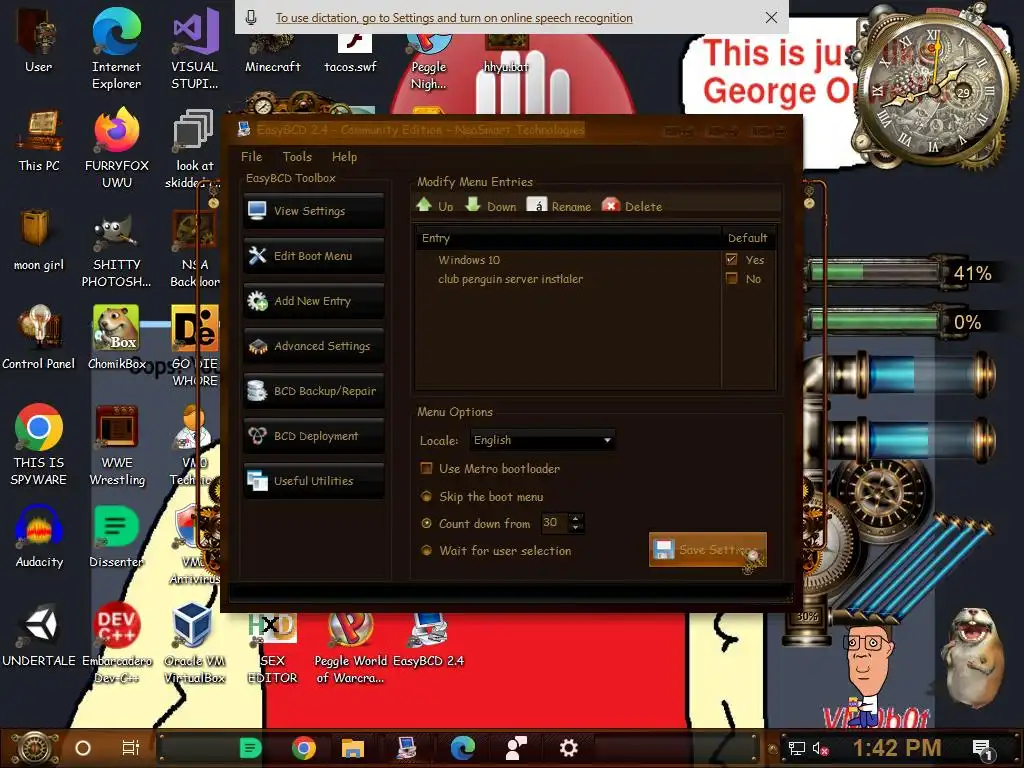Move entry Down with green arrow

[x=490, y=206]
